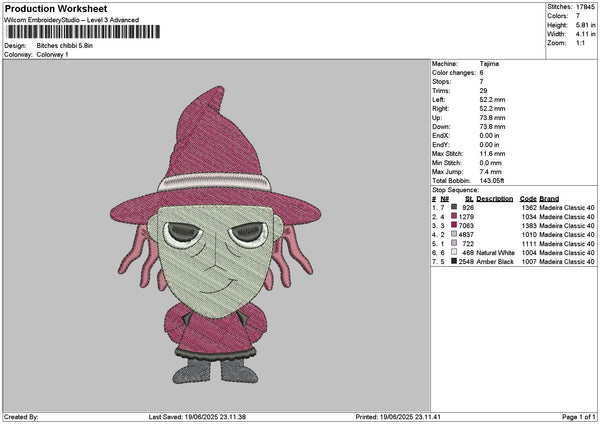Click the Zoom value 1:1
Image resolution: width=600 pixels, height=424 pixels.
point(580,43)
